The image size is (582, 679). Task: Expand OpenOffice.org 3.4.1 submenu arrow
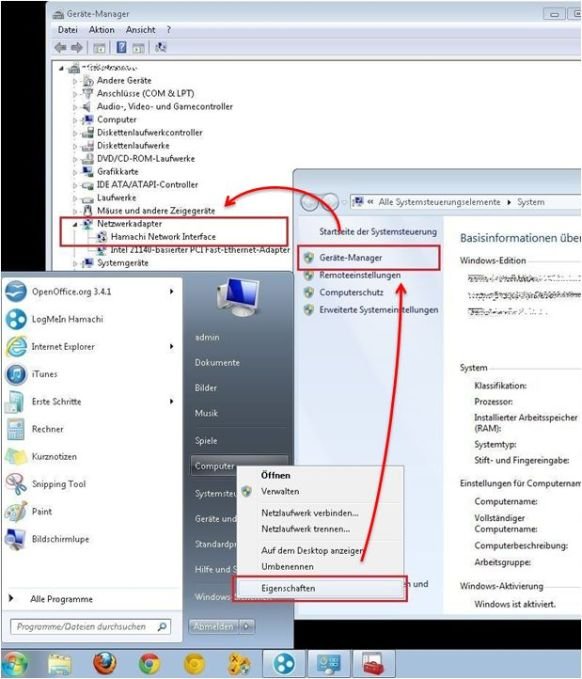[171, 291]
